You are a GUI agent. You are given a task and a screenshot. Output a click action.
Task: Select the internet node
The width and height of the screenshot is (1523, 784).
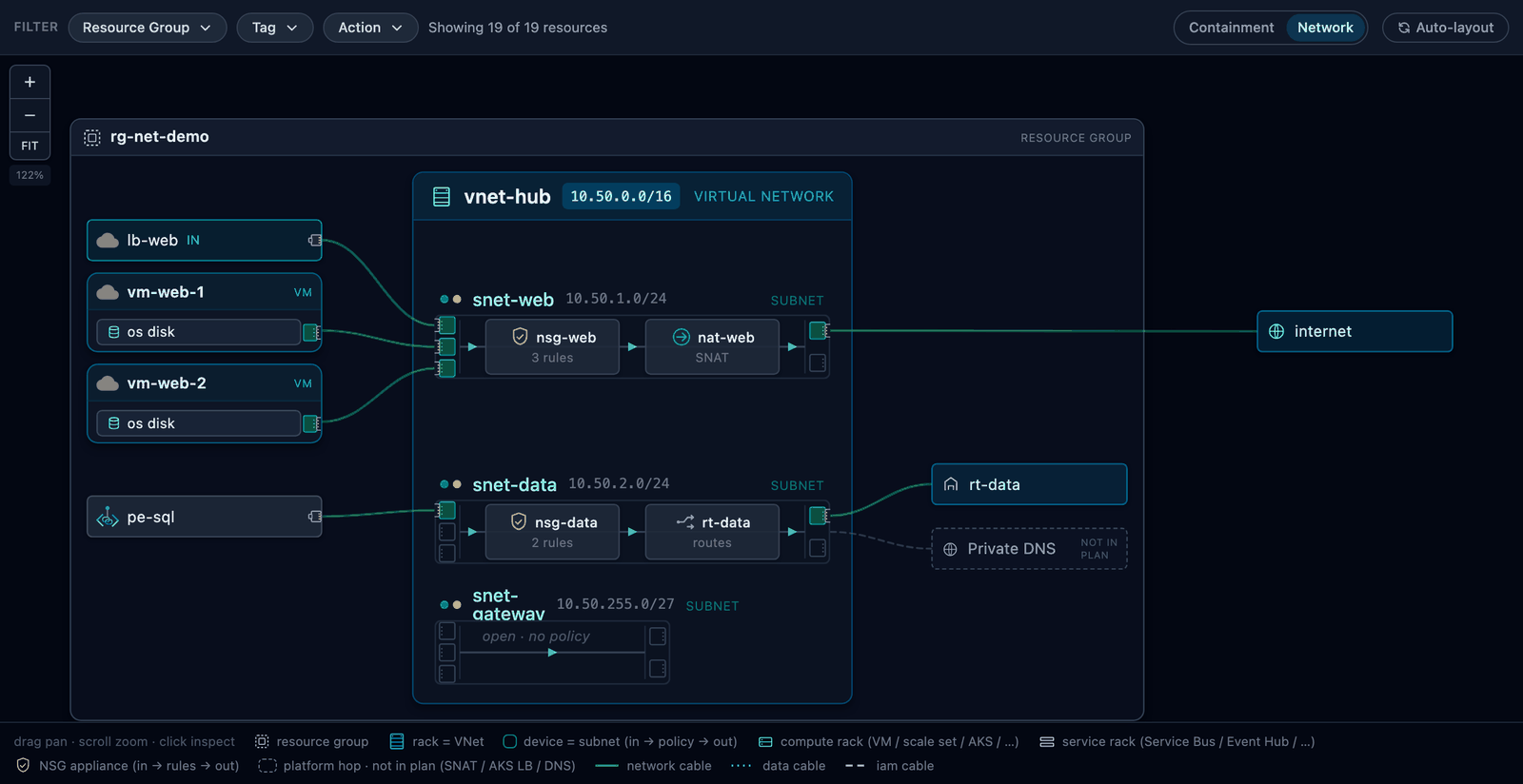pos(1355,331)
